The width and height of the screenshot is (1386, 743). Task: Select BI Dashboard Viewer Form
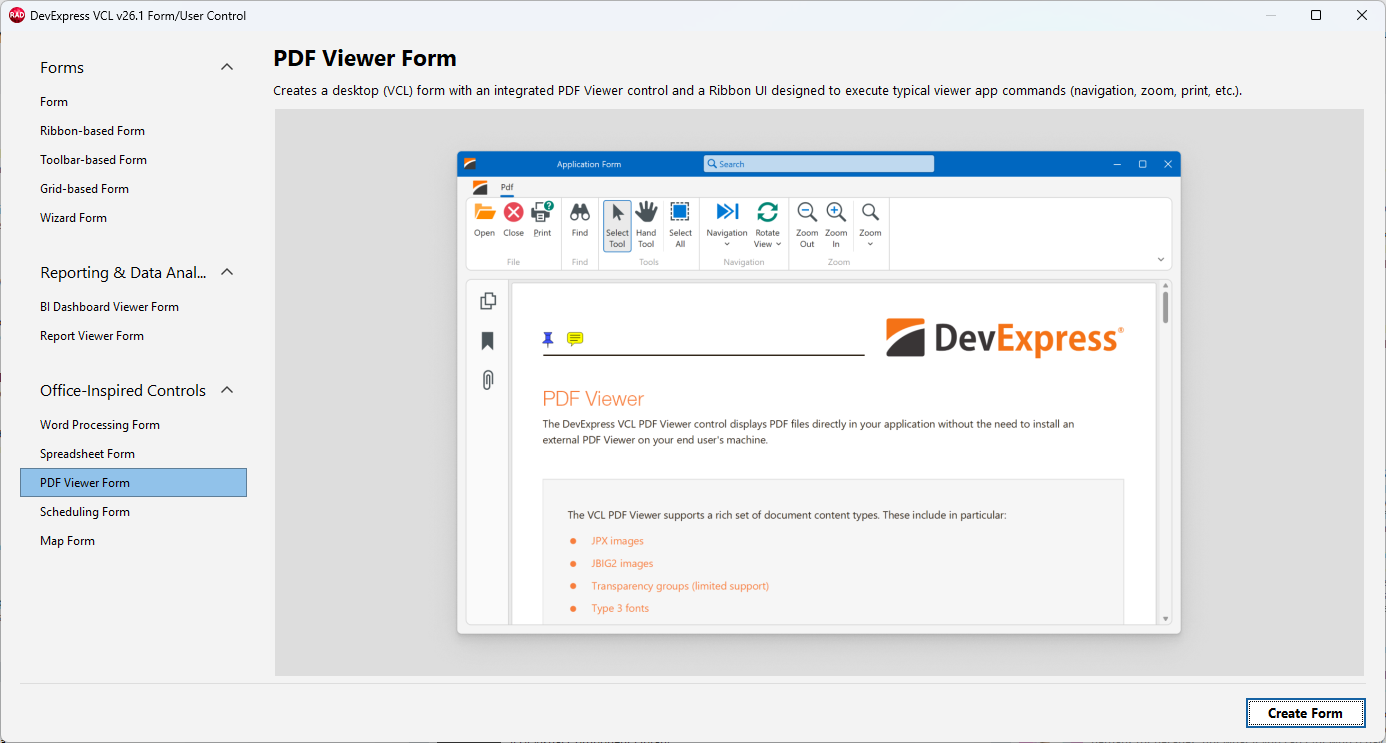133,307
